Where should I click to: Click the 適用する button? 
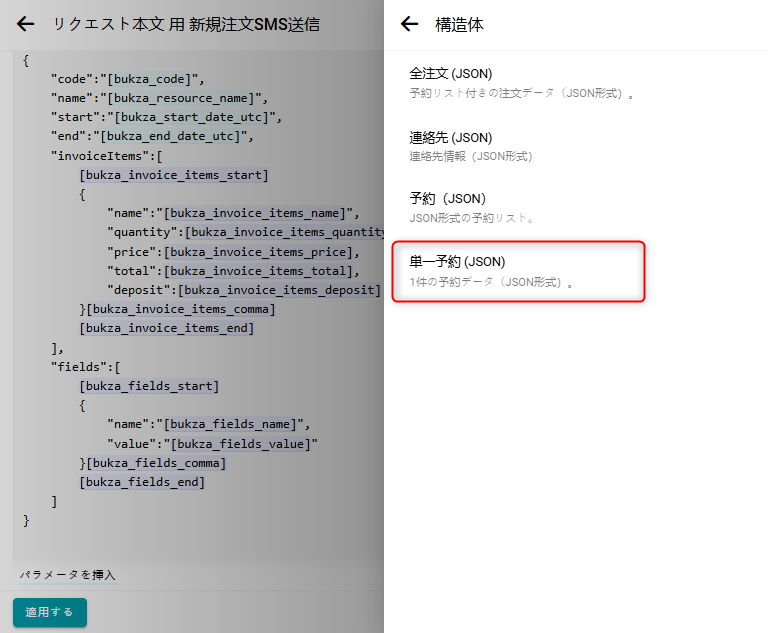pos(50,612)
